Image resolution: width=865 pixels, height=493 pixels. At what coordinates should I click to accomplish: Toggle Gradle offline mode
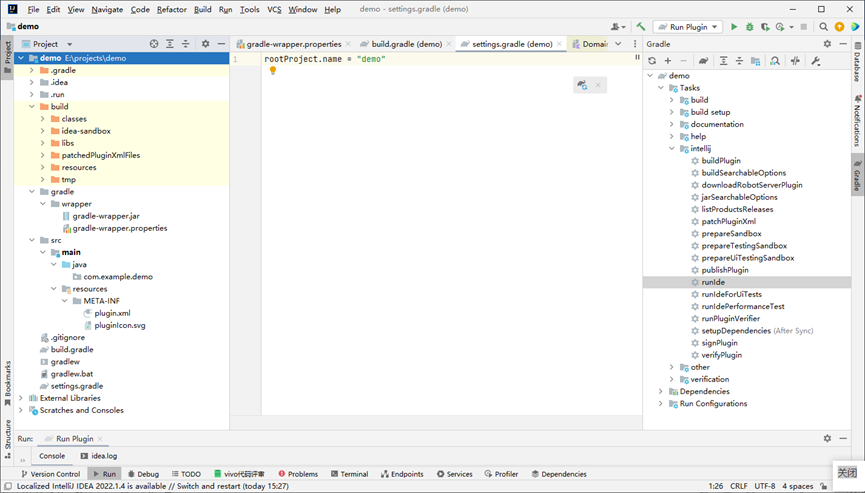(795, 61)
